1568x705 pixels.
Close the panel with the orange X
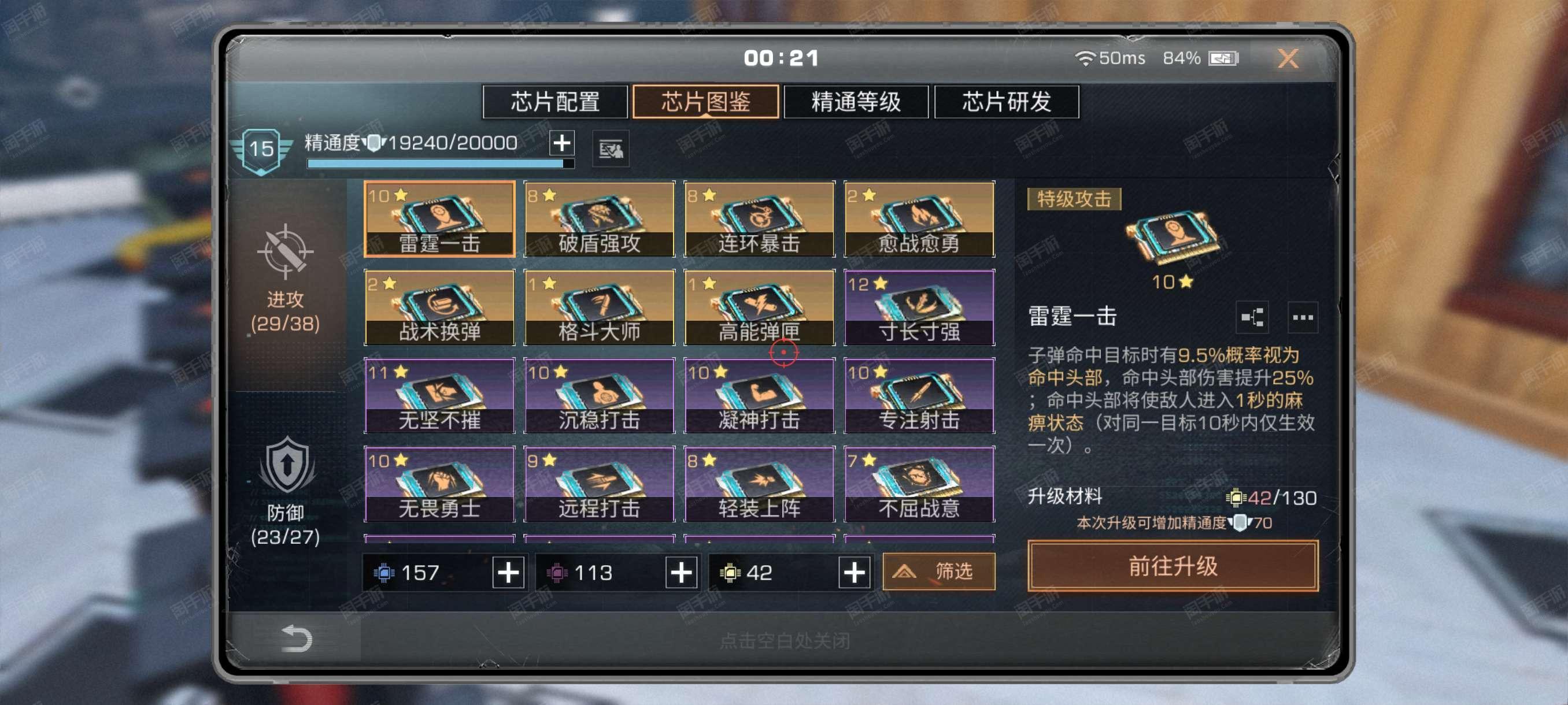(1288, 58)
